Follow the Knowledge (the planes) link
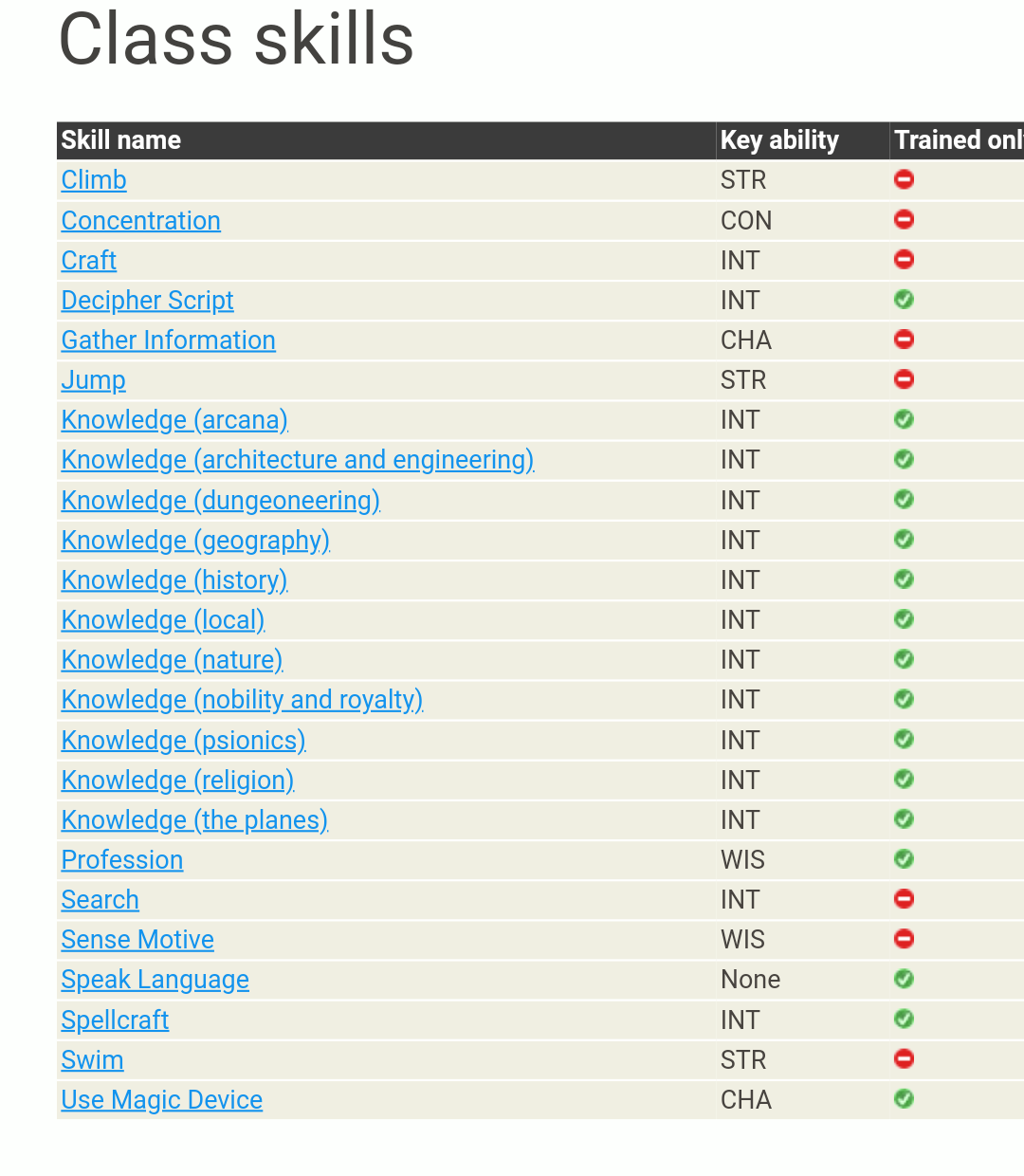 [193, 819]
